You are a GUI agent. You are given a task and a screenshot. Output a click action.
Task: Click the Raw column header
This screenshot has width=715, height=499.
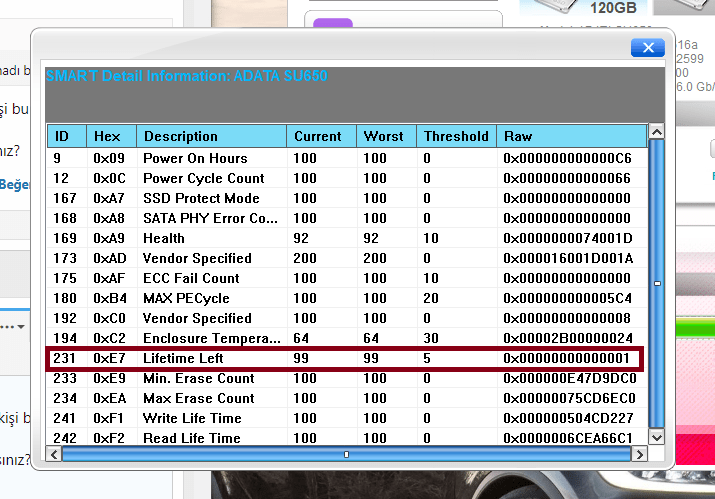(x=572, y=136)
